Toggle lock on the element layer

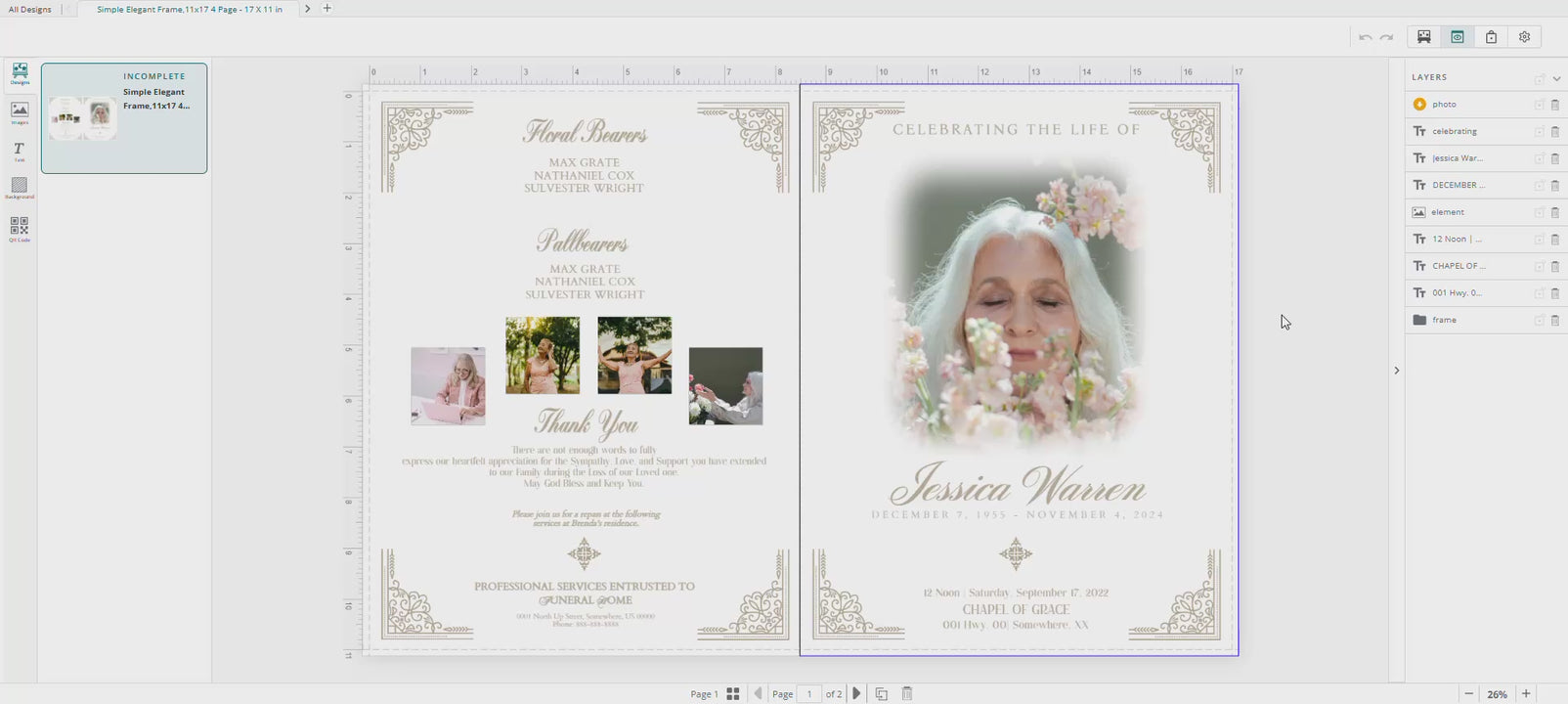[x=1540, y=212]
